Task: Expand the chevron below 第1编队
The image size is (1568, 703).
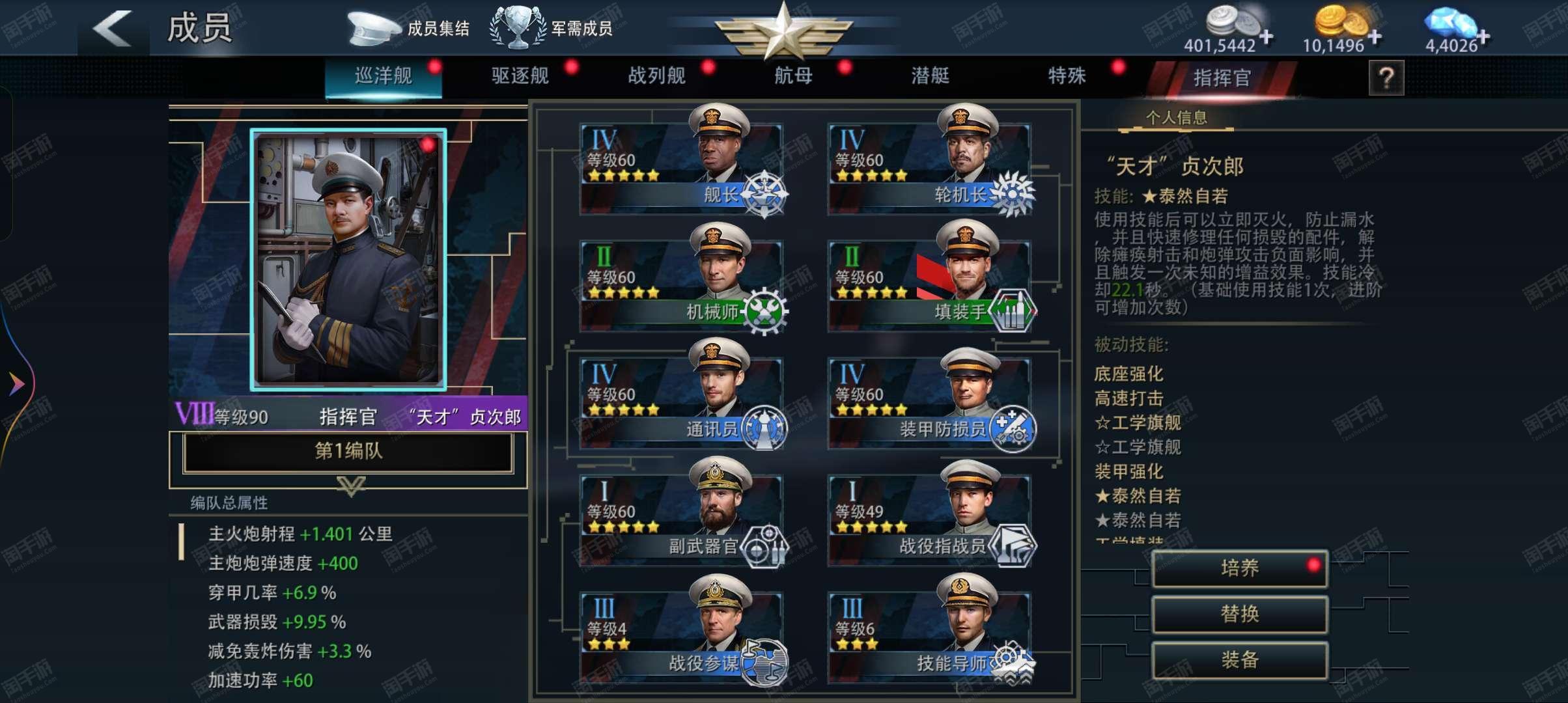Action: point(350,486)
